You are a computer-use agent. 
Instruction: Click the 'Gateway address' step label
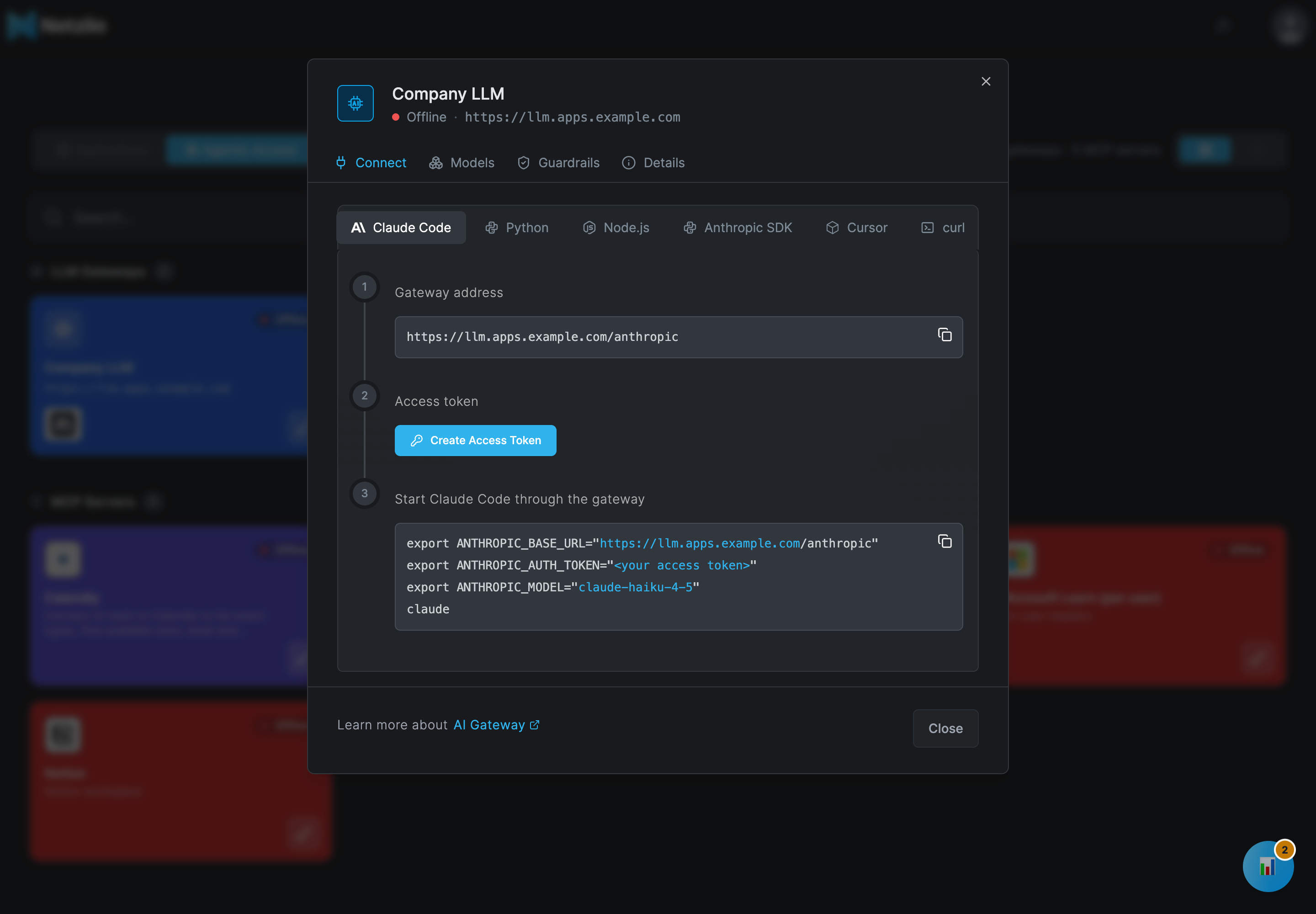pos(448,292)
